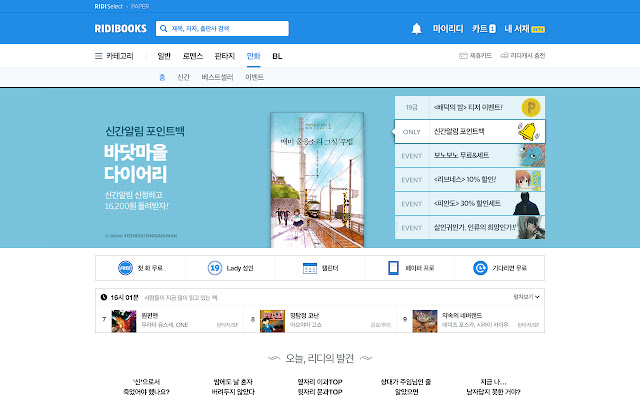Select the 판타지 genre tab

click(224, 56)
